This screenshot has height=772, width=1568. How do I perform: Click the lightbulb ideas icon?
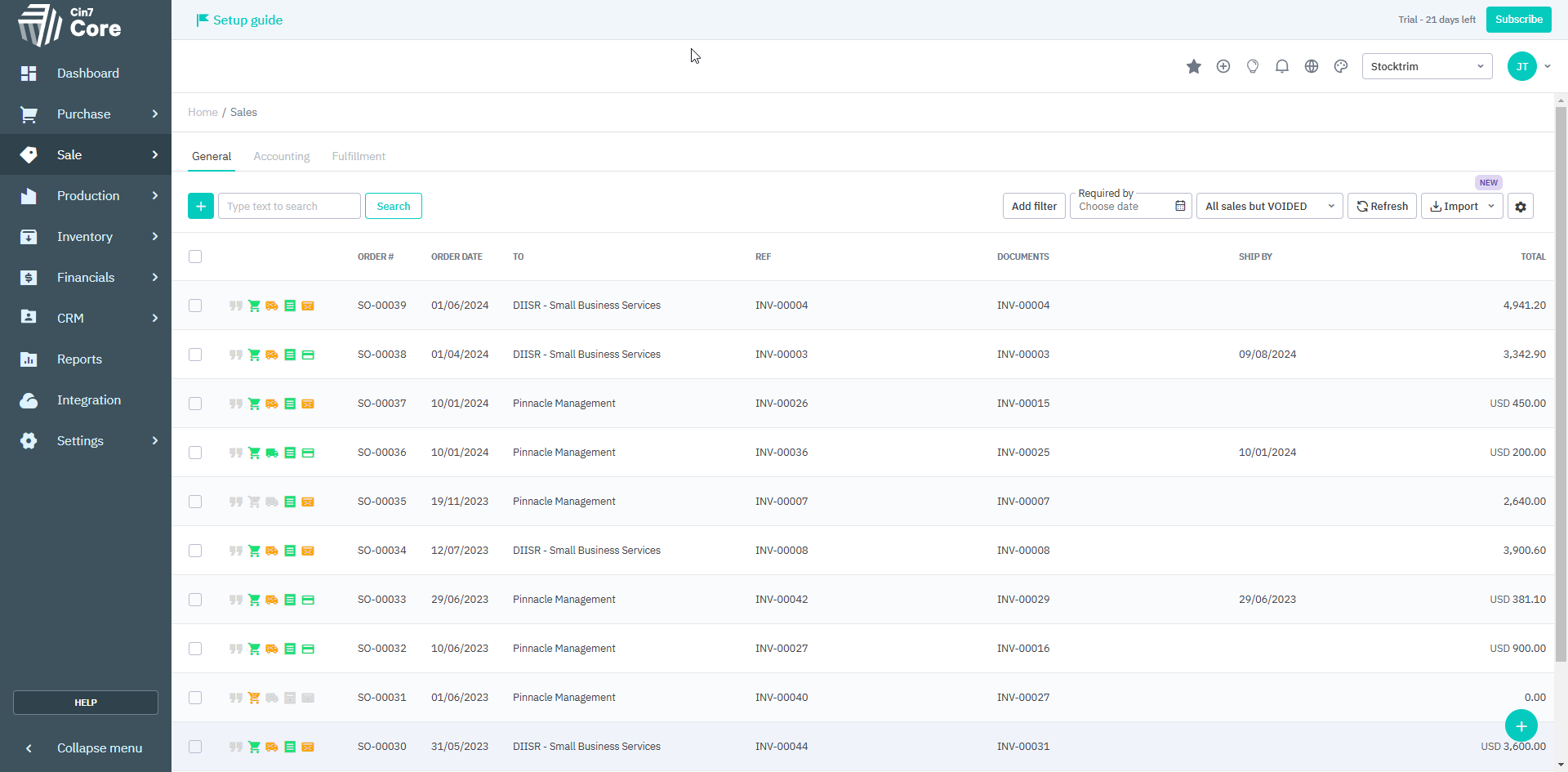(x=1252, y=67)
